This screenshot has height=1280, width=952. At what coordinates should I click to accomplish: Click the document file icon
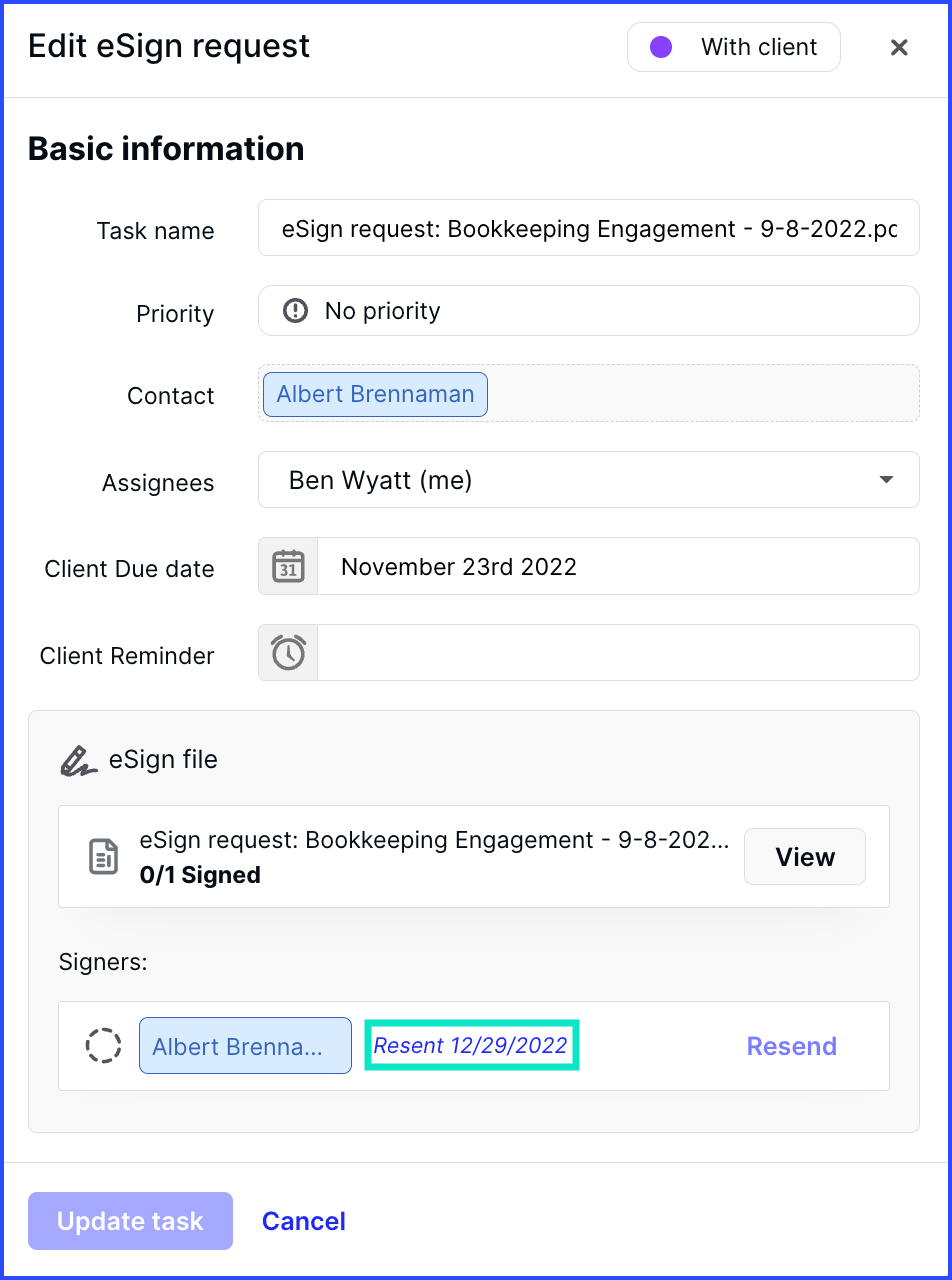[x=103, y=857]
